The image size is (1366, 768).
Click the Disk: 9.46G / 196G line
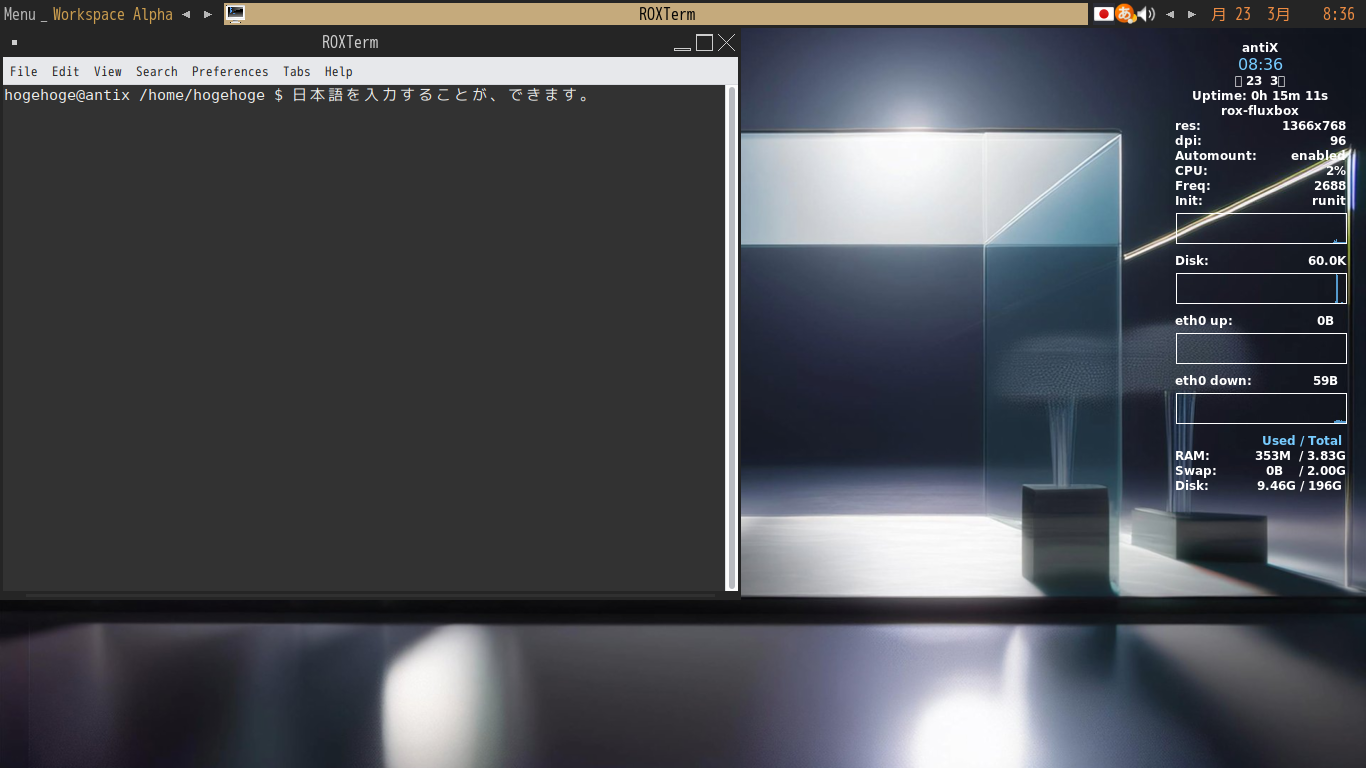point(1260,486)
